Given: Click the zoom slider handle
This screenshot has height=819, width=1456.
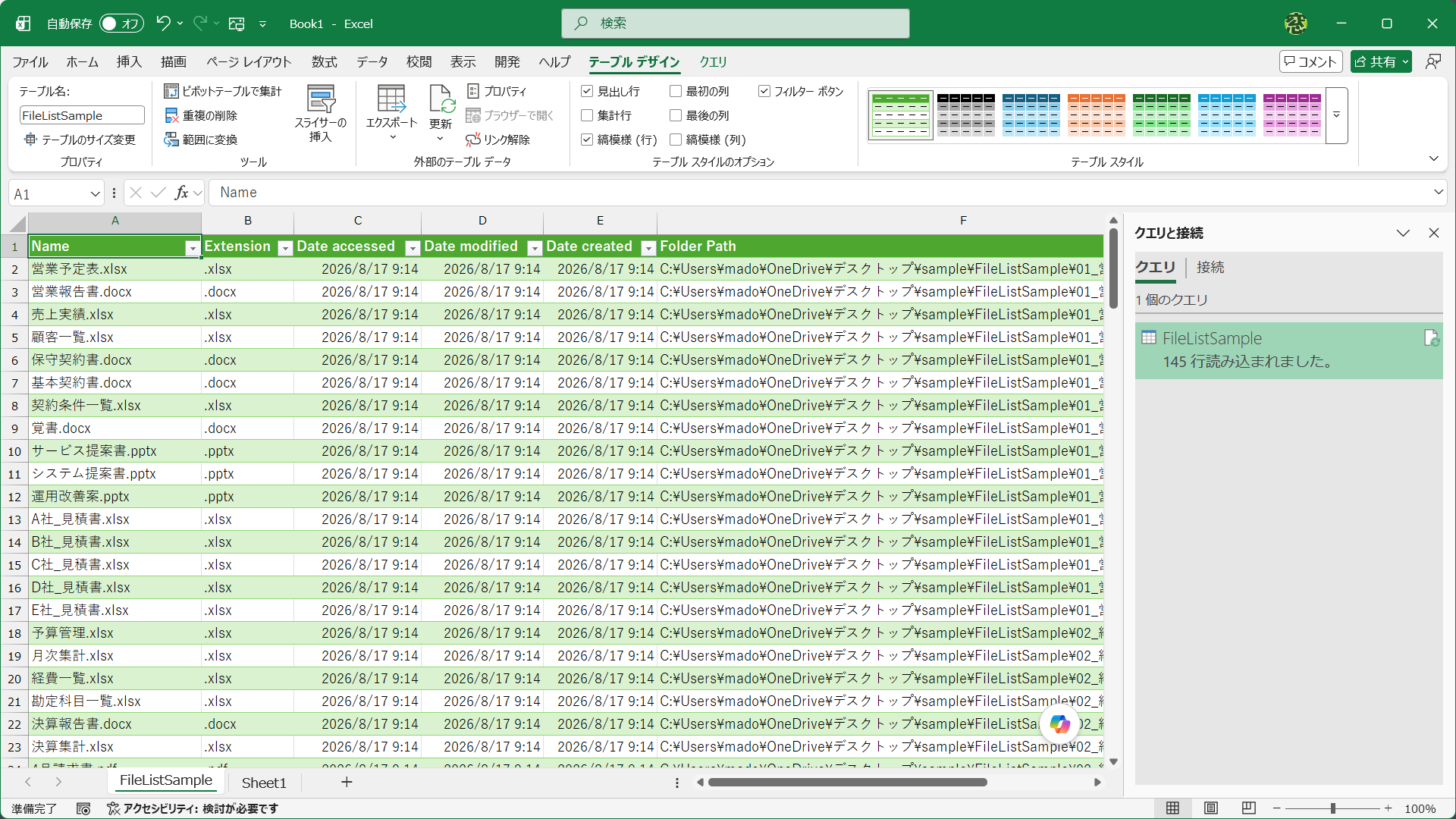Looking at the screenshot, I should 1332,808.
